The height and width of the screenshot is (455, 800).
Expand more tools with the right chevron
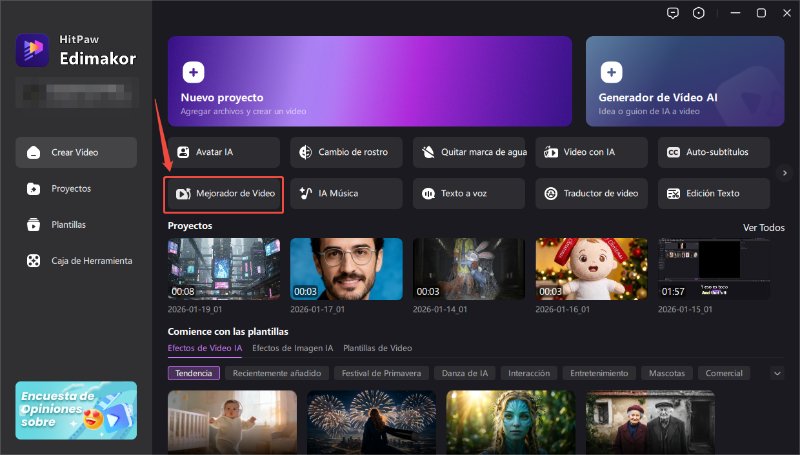pyautogui.click(x=785, y=173)
